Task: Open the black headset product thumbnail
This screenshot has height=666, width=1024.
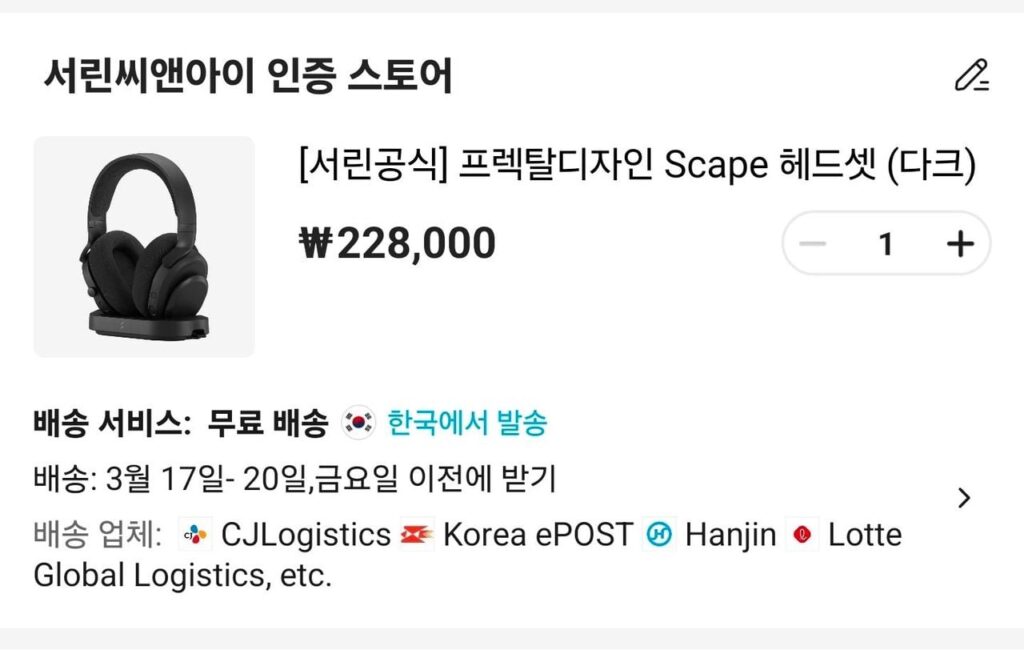Action: [144, 247]
